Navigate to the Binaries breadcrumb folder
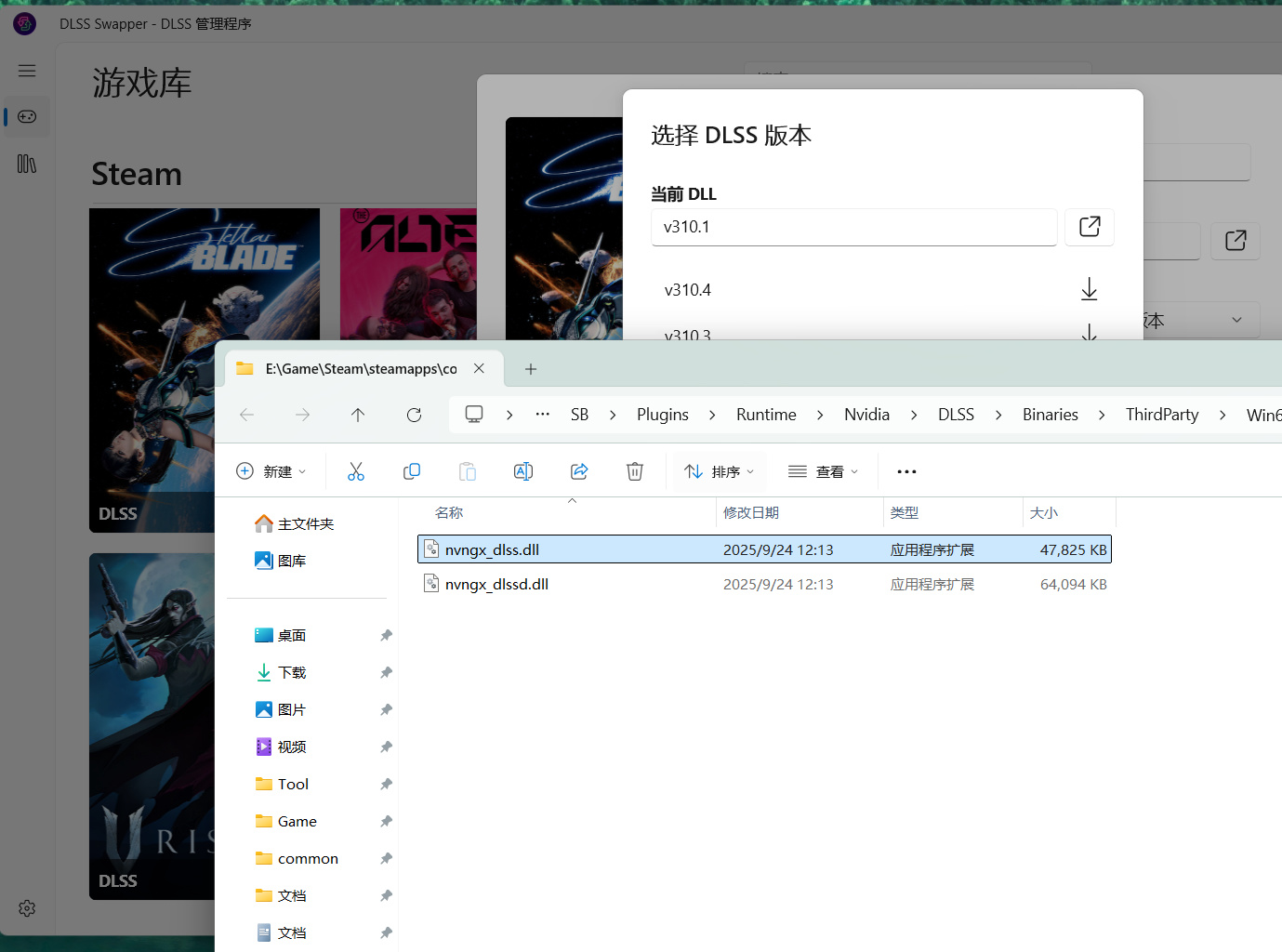This screenshot has width=1282, height=952. [x=1051, y=415]
